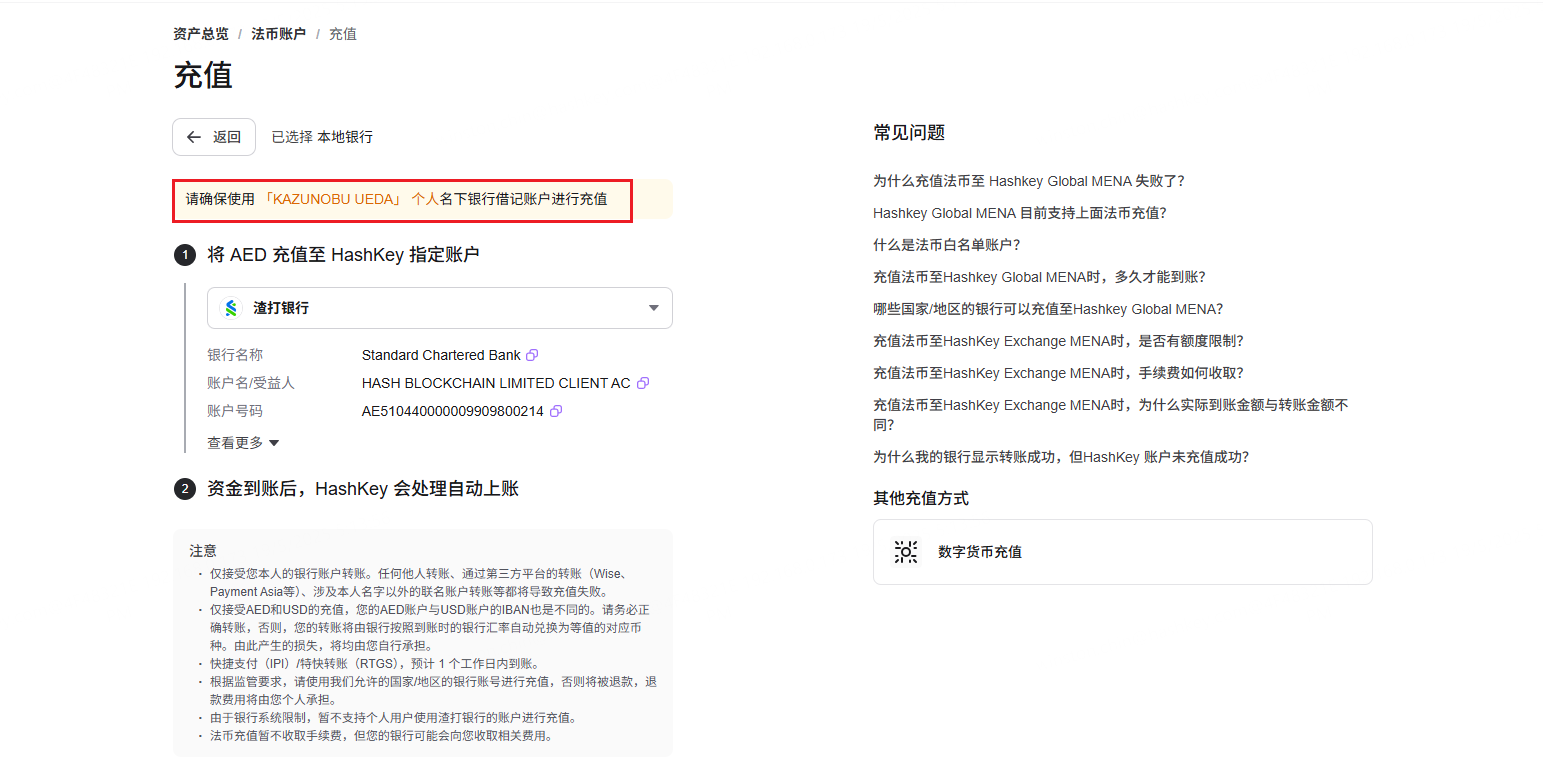Copy the IBAN account number

[x=556, y=411]
